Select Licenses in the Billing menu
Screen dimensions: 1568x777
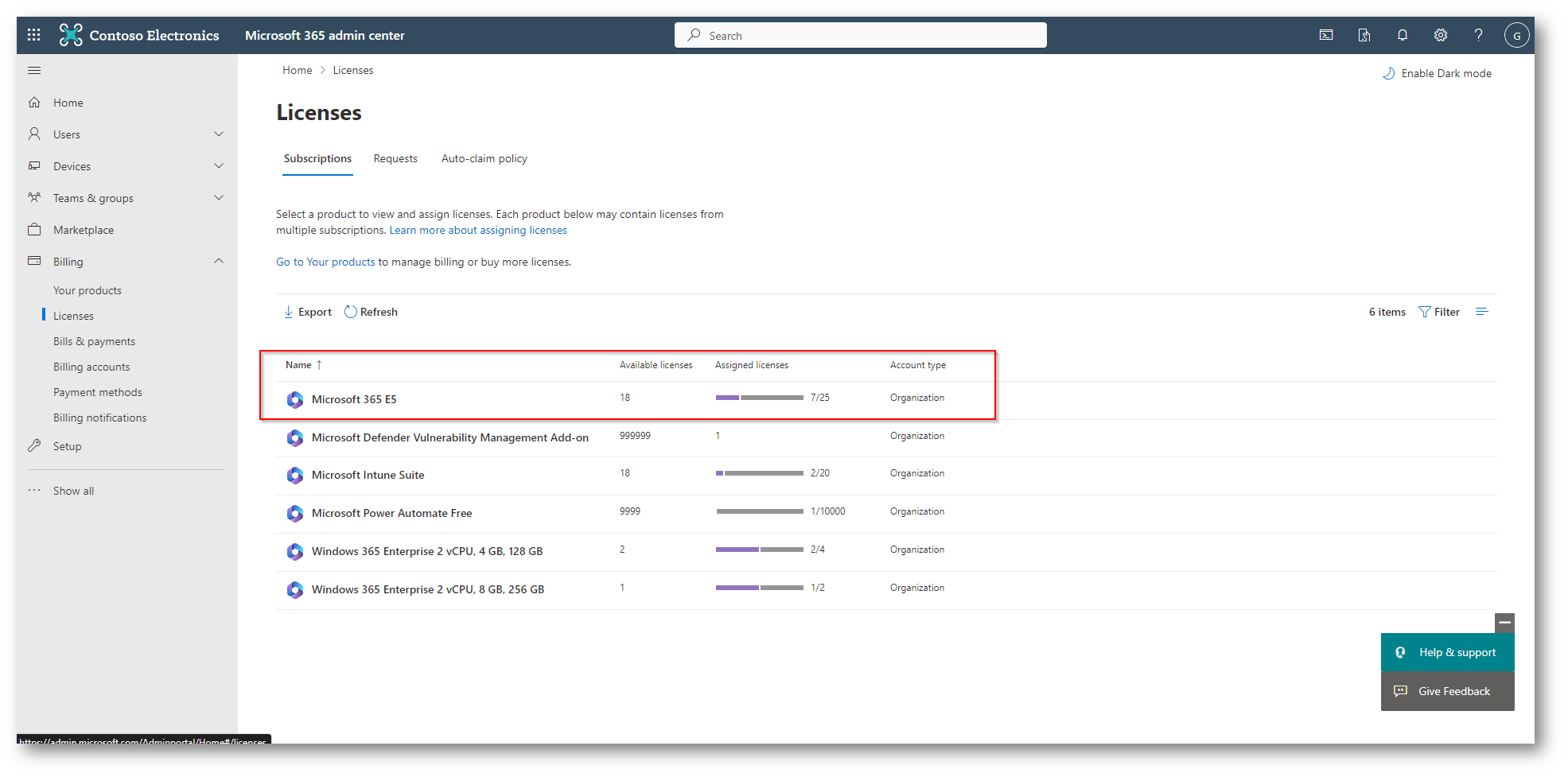pyautogui.click(x=73, y=316)
